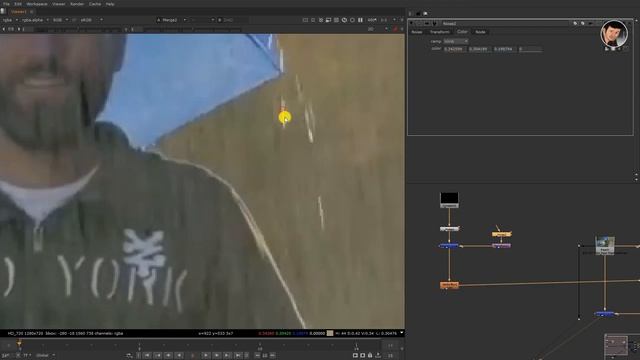Click the play backward button
Screen dimensions: 640x360
[179, 356]
